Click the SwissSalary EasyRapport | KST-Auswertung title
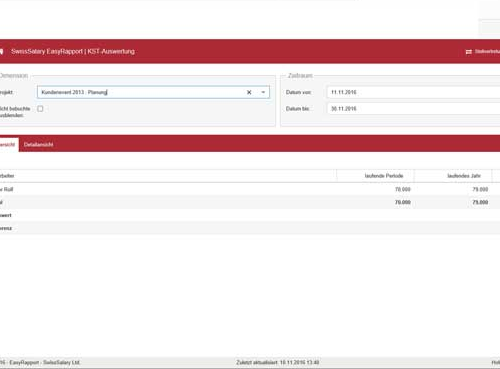This screenshot has height=369, width=500. 73,51
